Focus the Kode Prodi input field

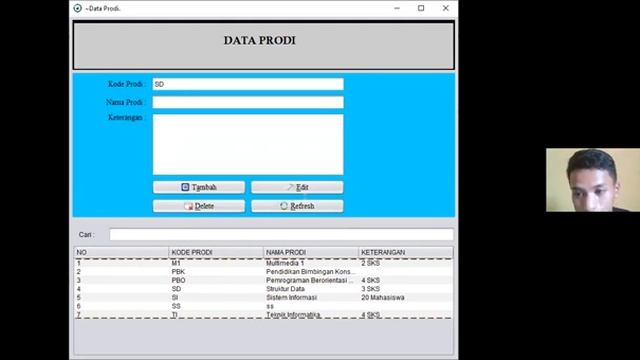coord(248,84)
